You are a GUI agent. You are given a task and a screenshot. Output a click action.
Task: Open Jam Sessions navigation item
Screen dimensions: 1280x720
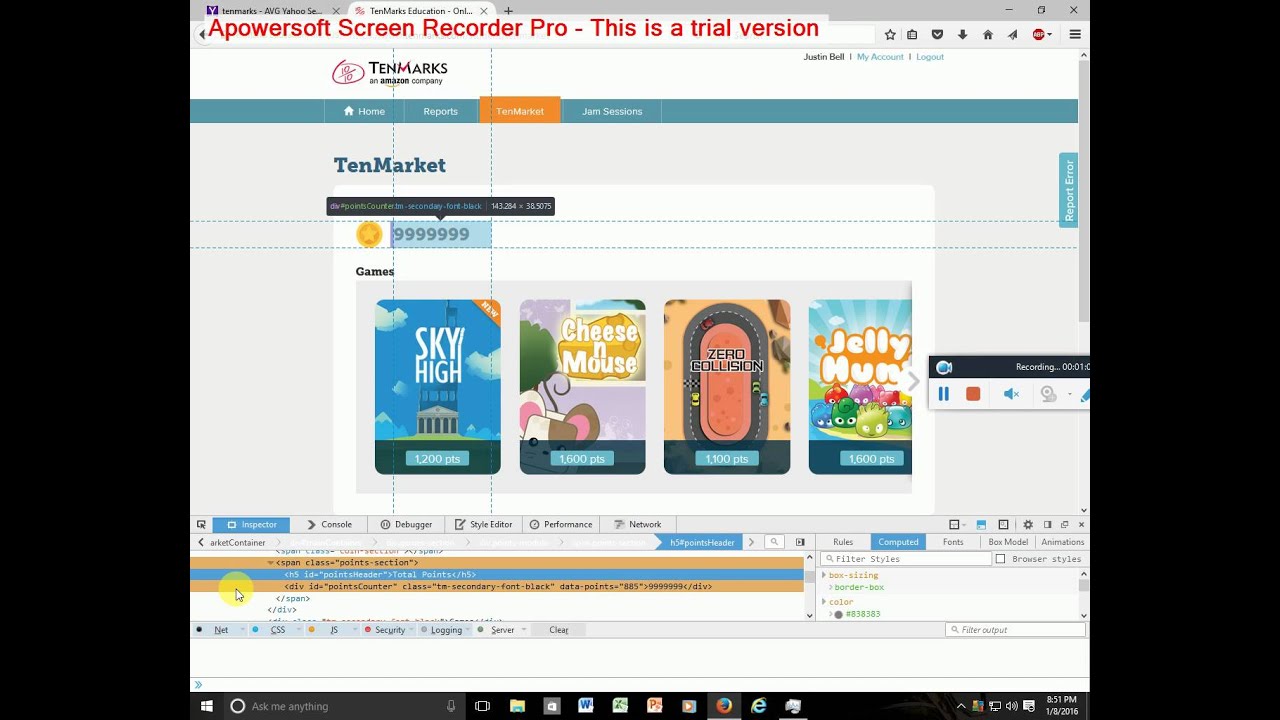point(612,111)
